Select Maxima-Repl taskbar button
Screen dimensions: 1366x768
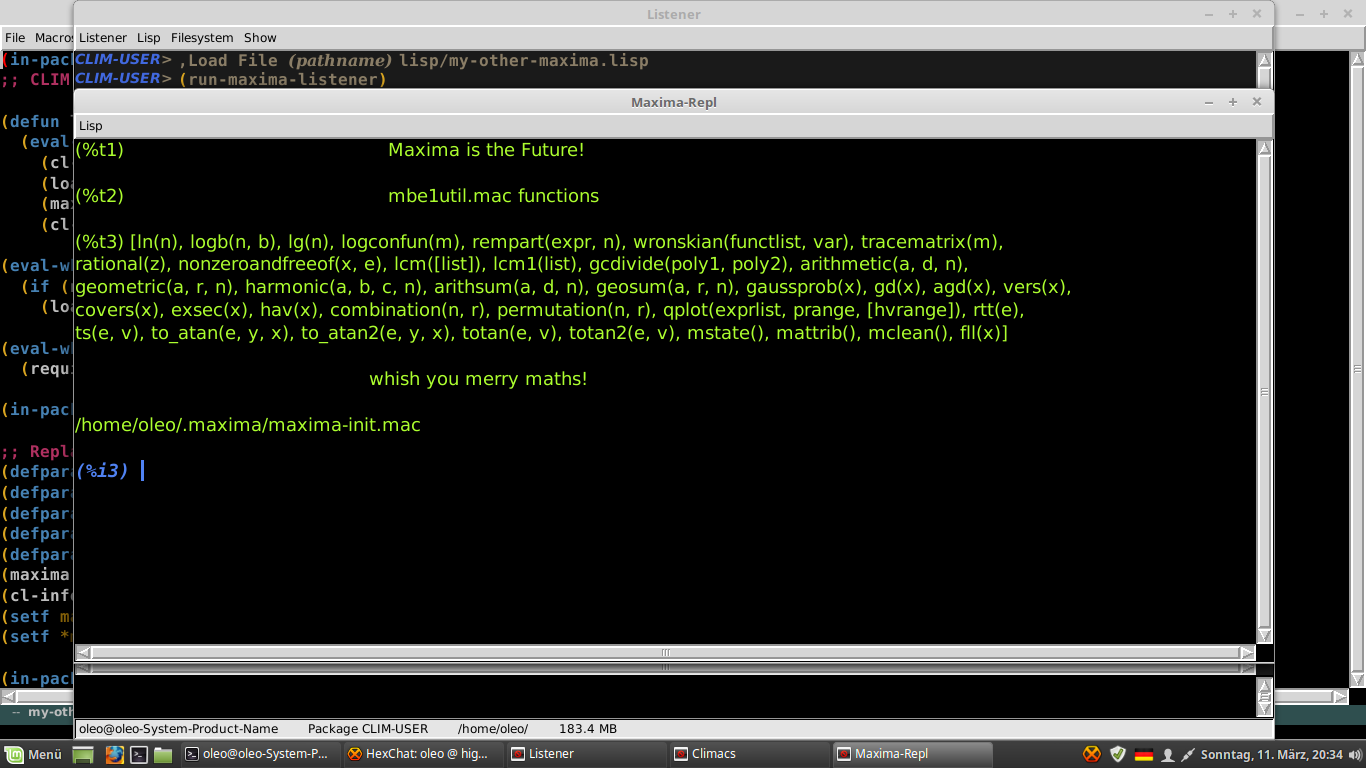pyautogui.click(x=912, y=754)
